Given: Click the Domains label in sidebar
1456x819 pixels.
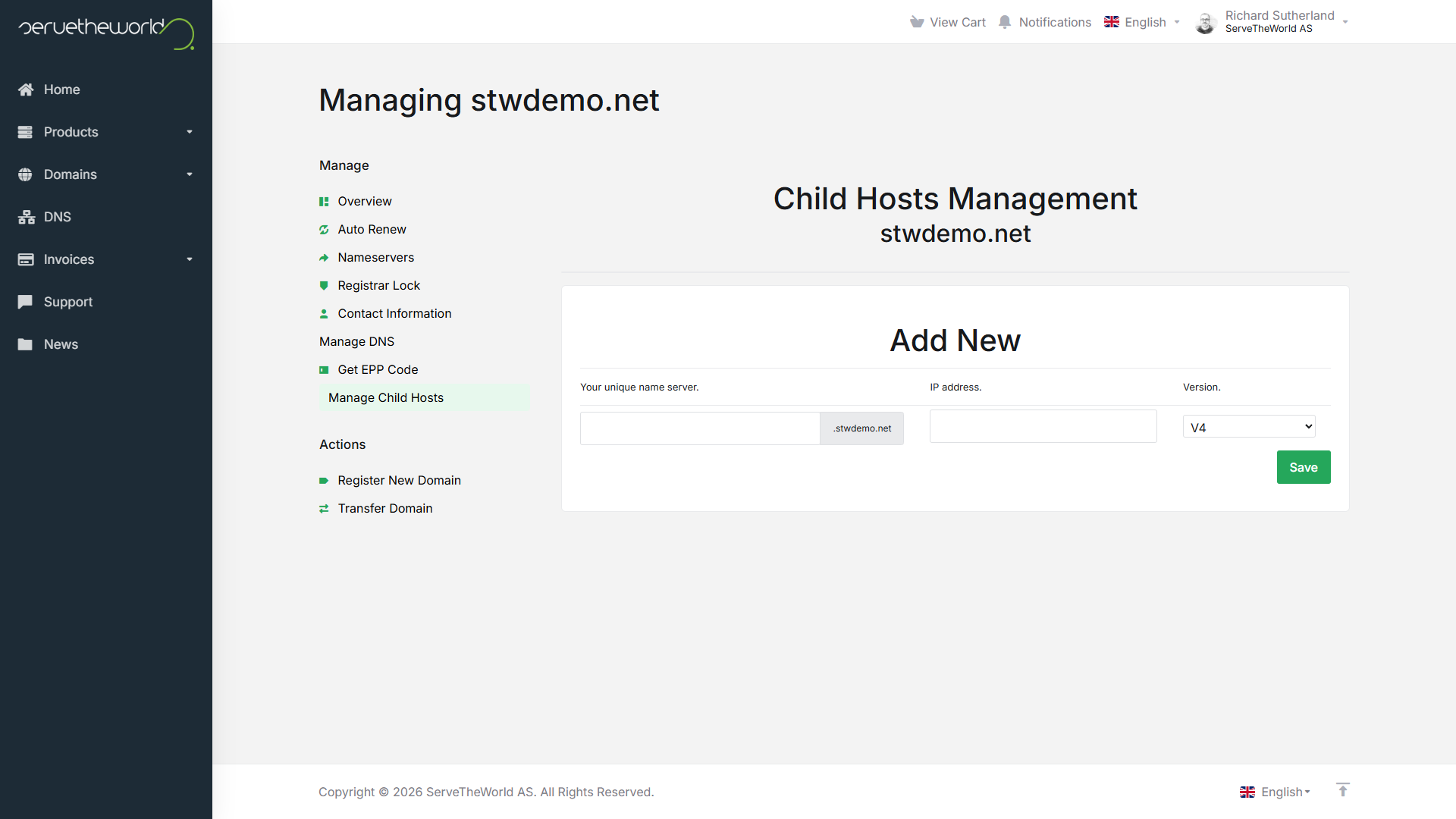Looking at the screenshot, I should point(71,174).
